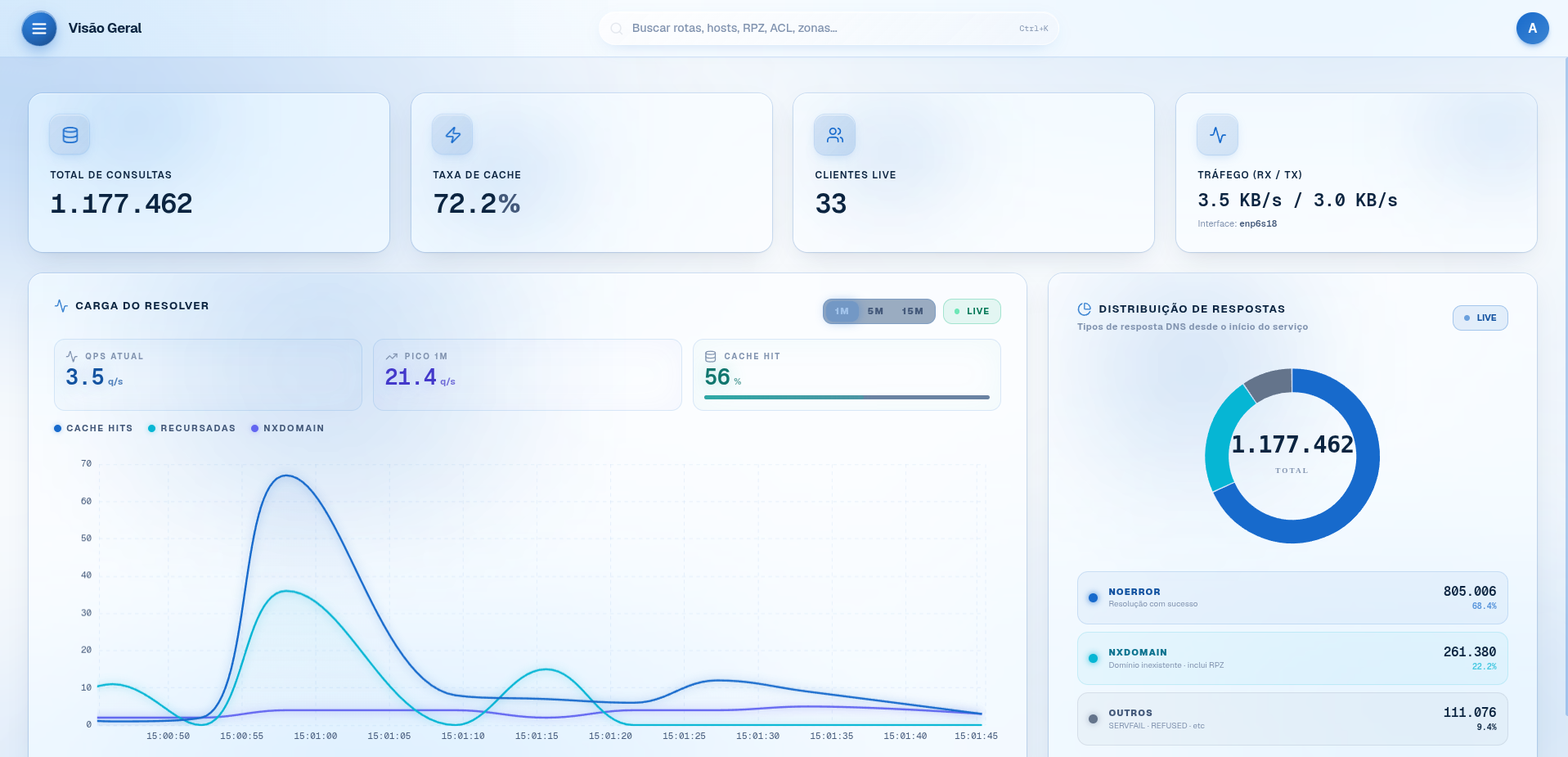Toggle the Cache Hits legend series

coord(93,428)
